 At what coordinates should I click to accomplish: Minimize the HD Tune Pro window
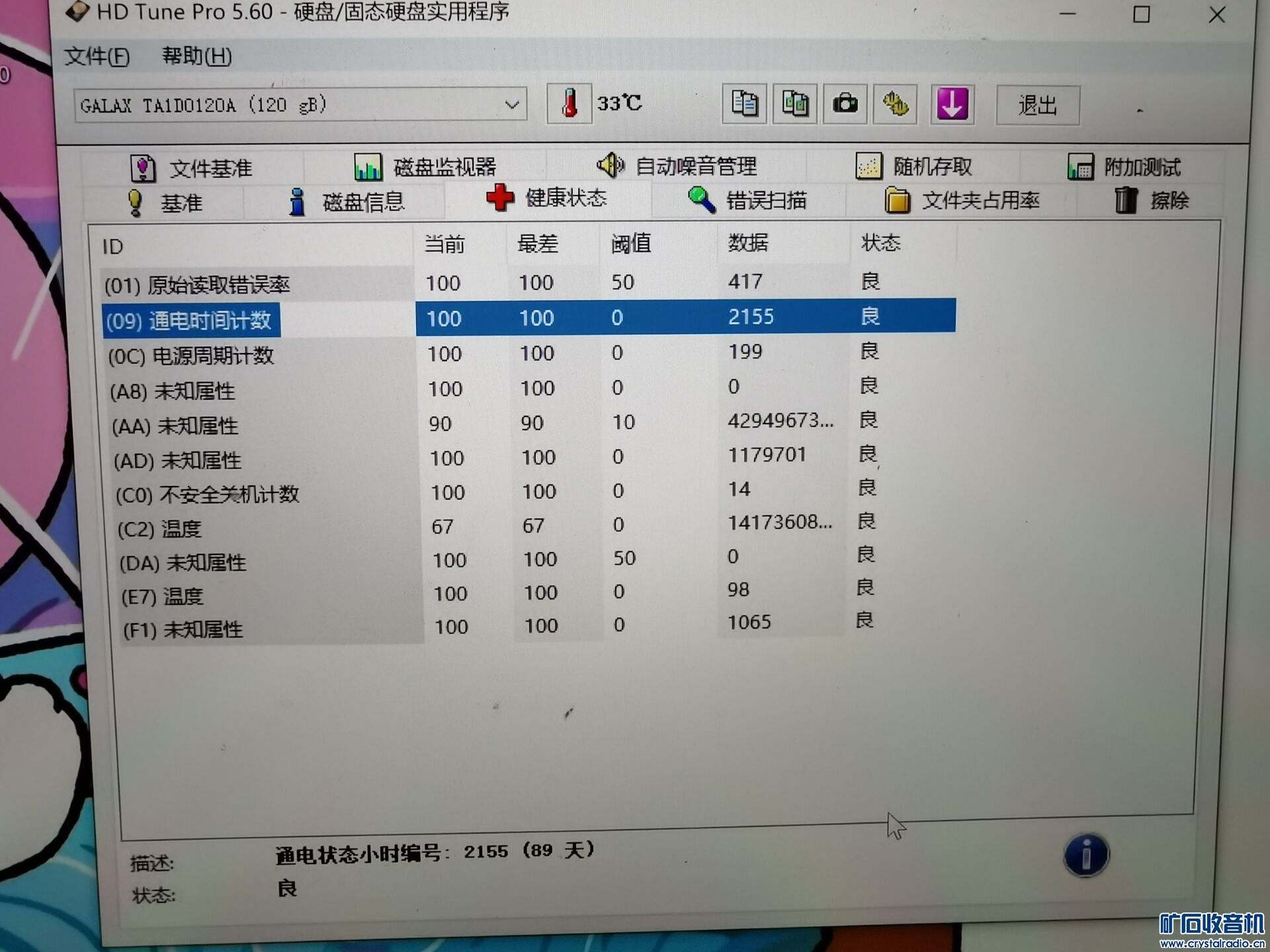coord(1068,14)
